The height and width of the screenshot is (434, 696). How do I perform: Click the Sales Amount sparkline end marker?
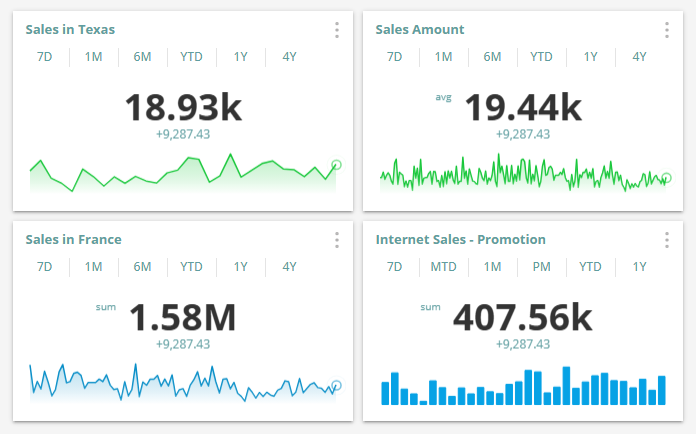[x=666, y=178]
